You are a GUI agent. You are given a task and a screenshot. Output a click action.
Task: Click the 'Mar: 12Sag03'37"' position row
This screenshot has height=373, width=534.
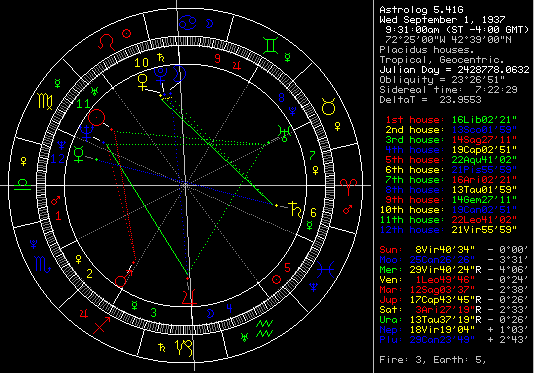(454, 290)
